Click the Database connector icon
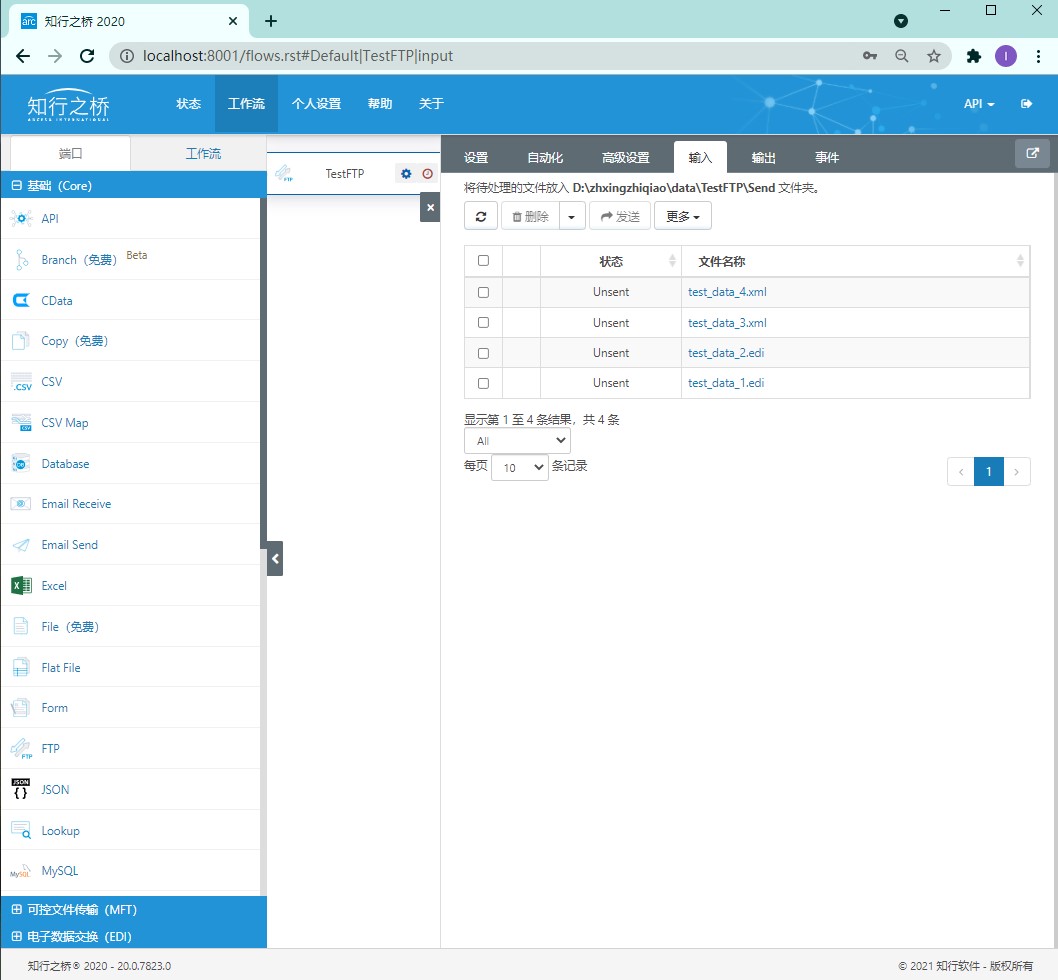This screenshot has height=980, width=1058. click(21, 464)
